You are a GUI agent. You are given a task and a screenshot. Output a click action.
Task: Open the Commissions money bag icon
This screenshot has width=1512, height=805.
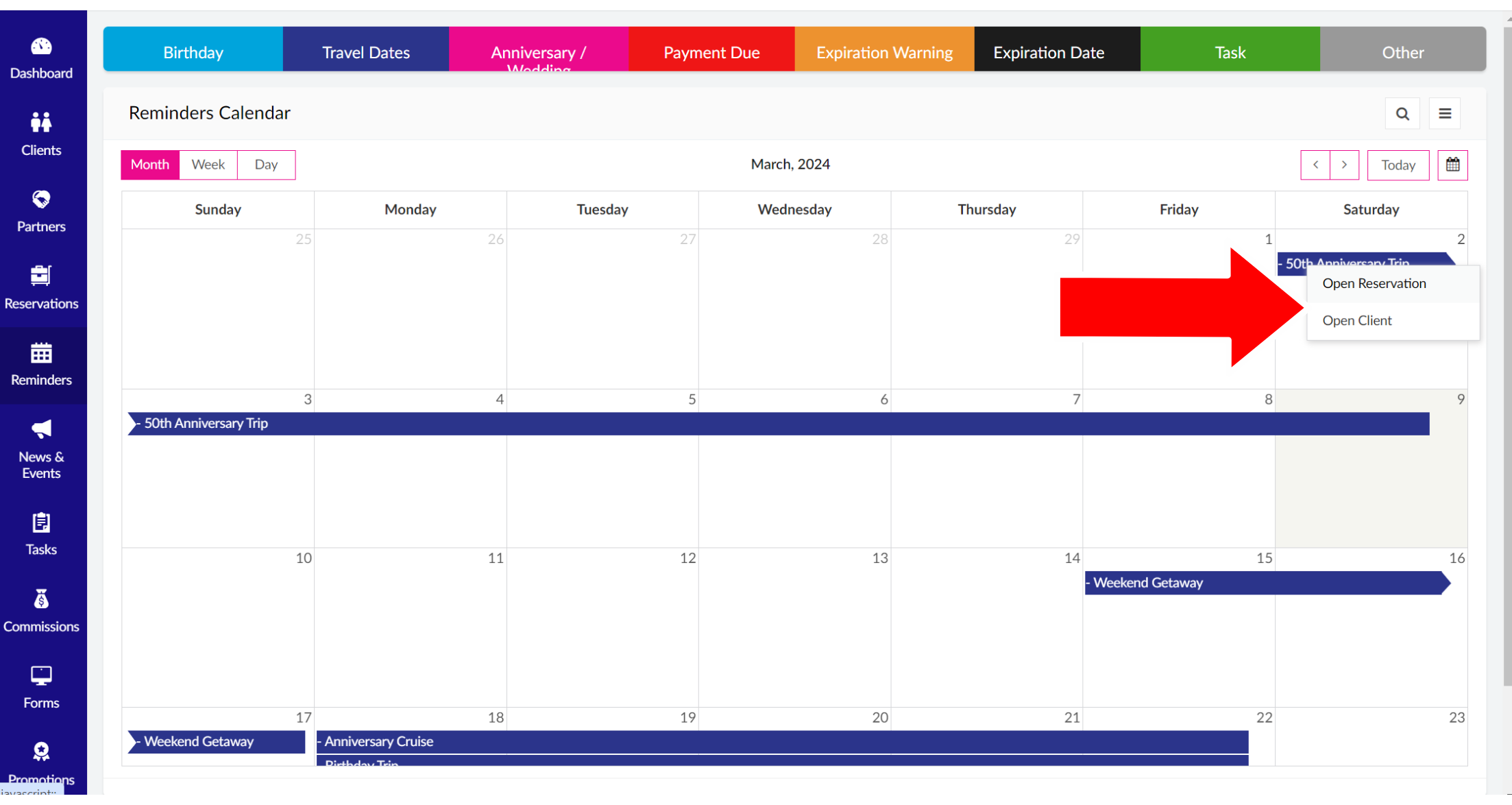tap(41, 600)
